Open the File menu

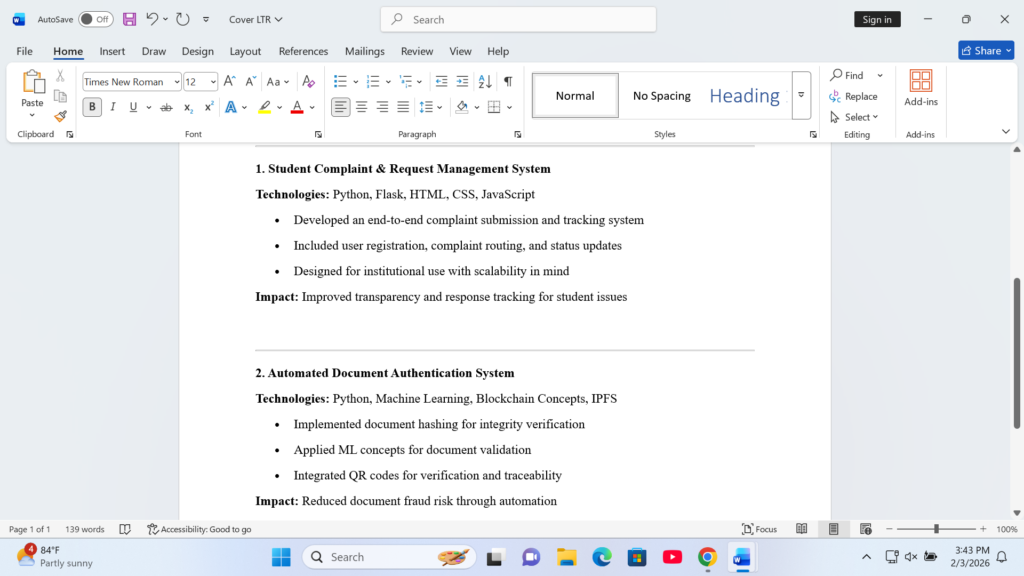[x=24, y=51]
